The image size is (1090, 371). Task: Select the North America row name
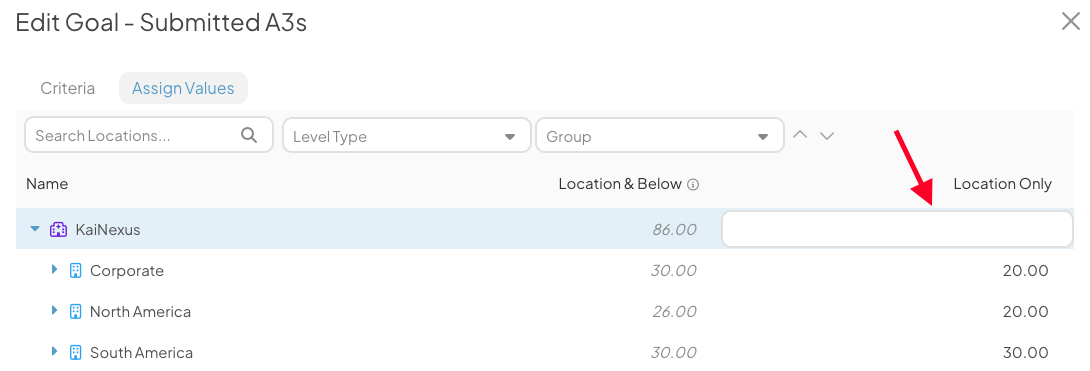click(x=140, y=311)
